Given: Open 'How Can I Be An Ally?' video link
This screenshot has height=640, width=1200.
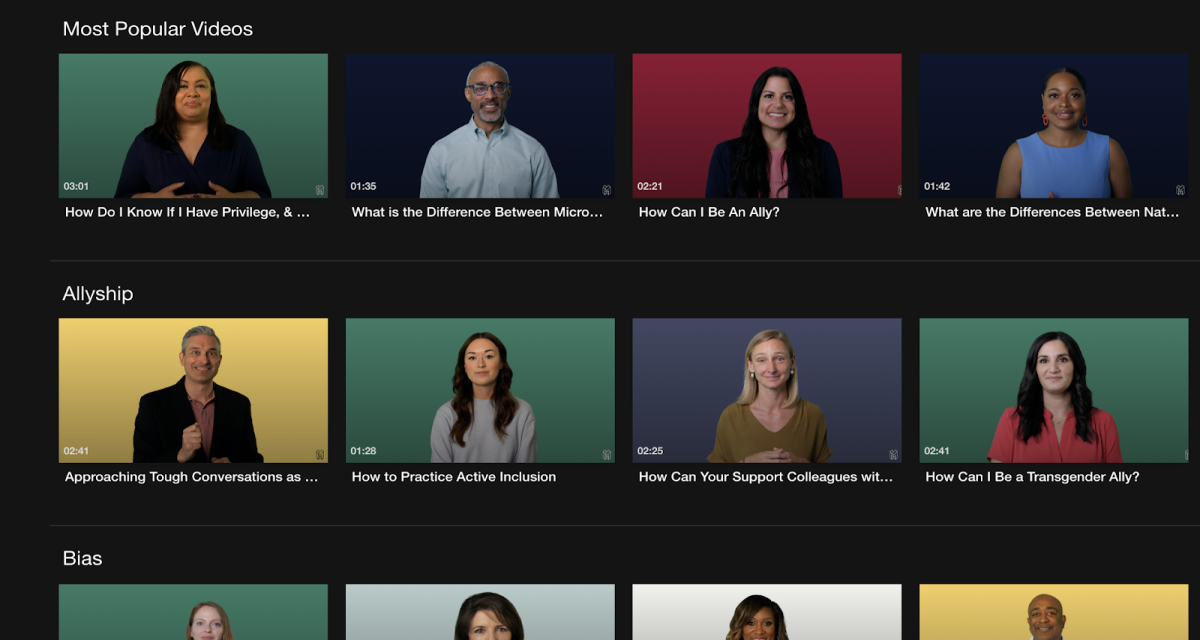Looking at the screenshot, I should point(709,212).
